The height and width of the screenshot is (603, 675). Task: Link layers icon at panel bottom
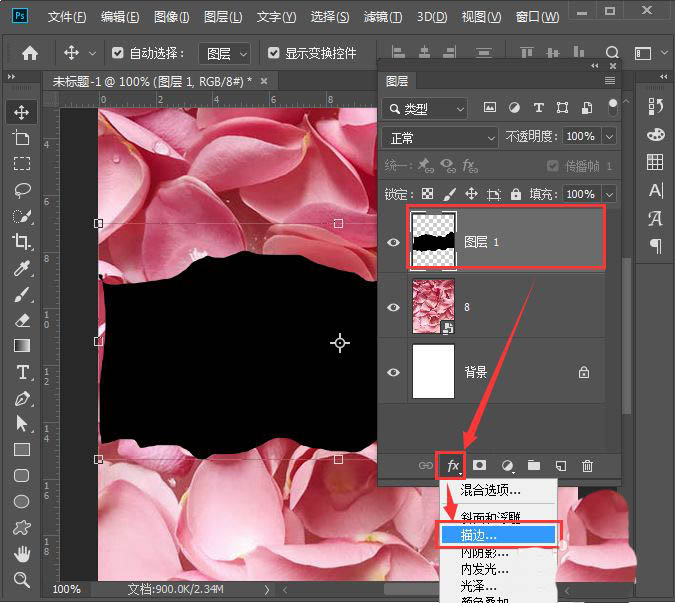[x=425, y=466]
